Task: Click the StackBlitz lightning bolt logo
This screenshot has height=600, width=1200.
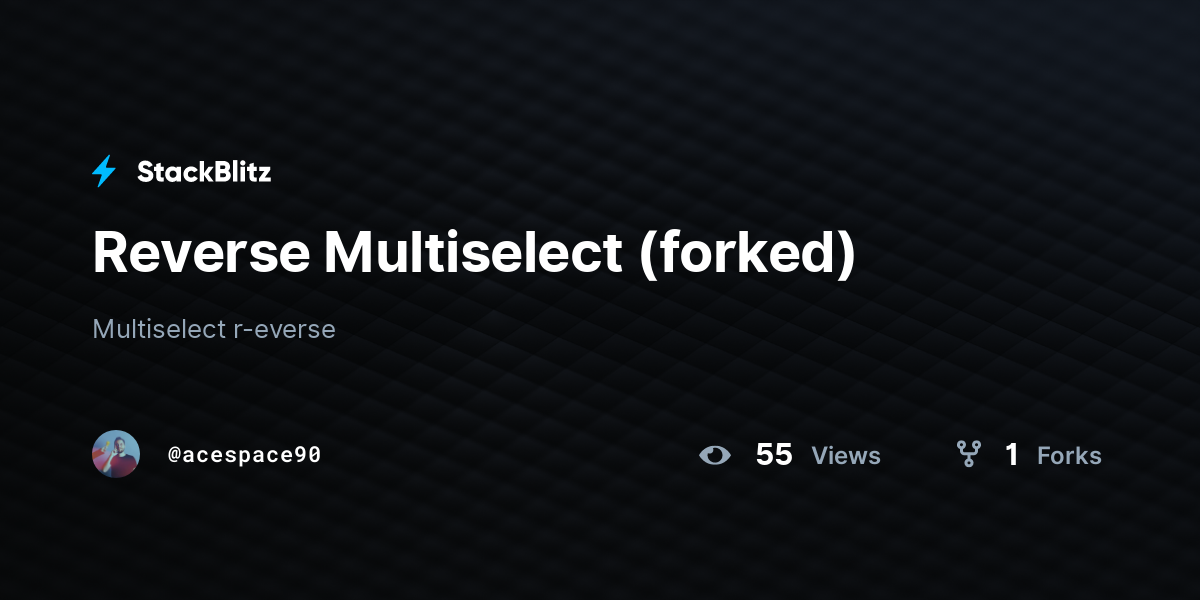Action: point(104,172)
